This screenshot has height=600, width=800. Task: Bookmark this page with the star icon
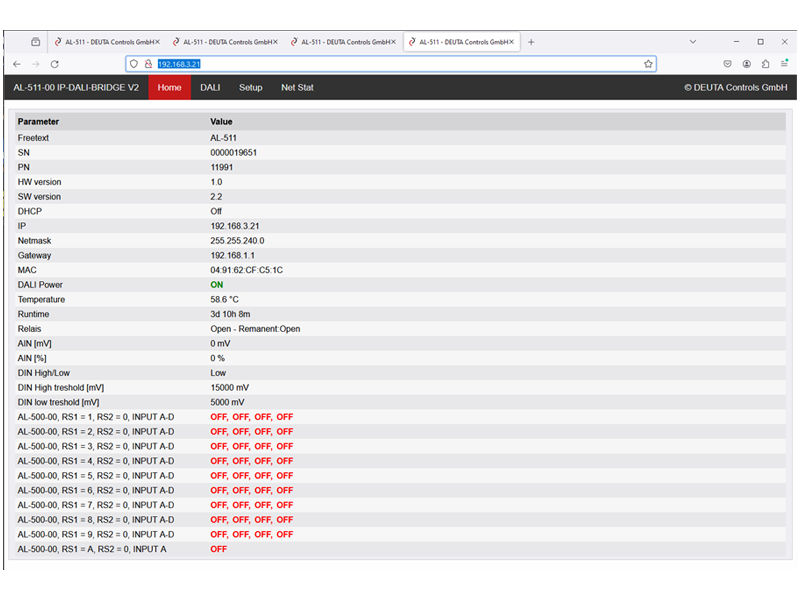(x=648, y=64)
